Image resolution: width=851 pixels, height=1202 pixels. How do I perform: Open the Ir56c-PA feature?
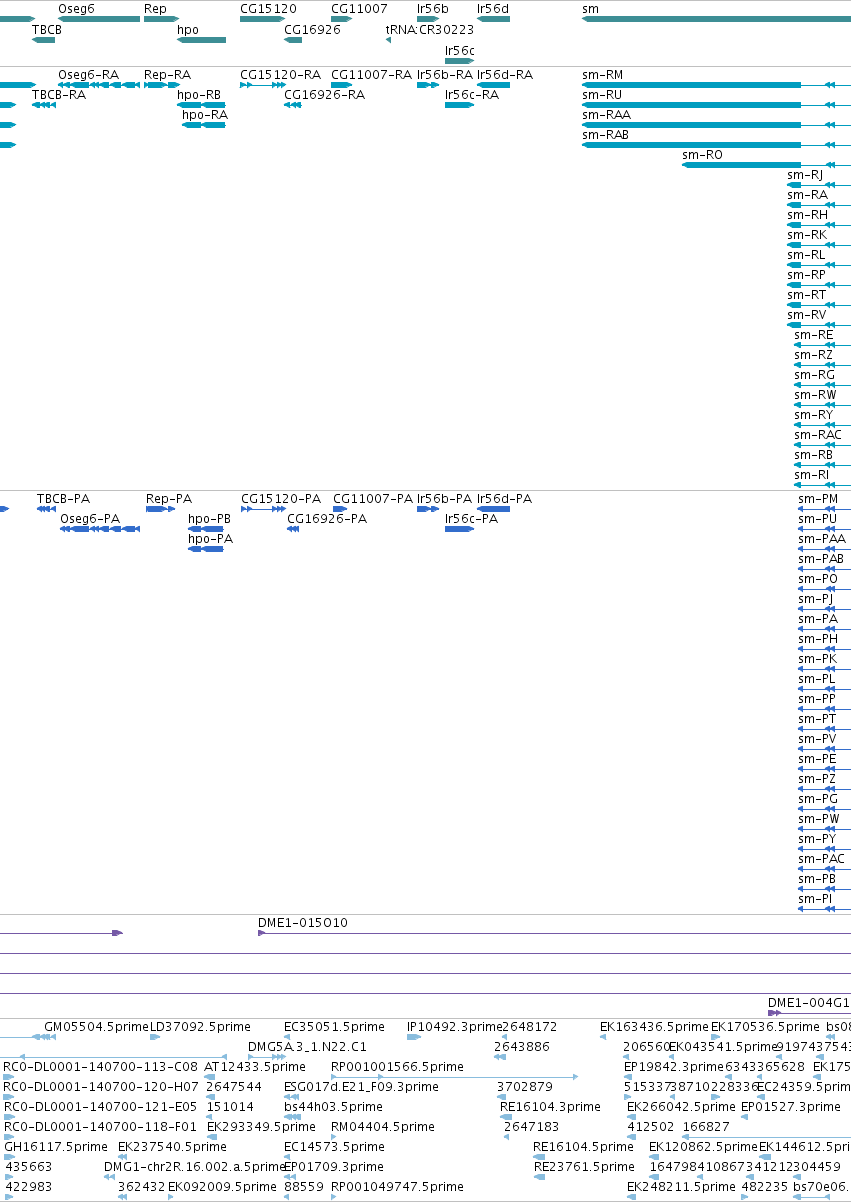point(459,528)
